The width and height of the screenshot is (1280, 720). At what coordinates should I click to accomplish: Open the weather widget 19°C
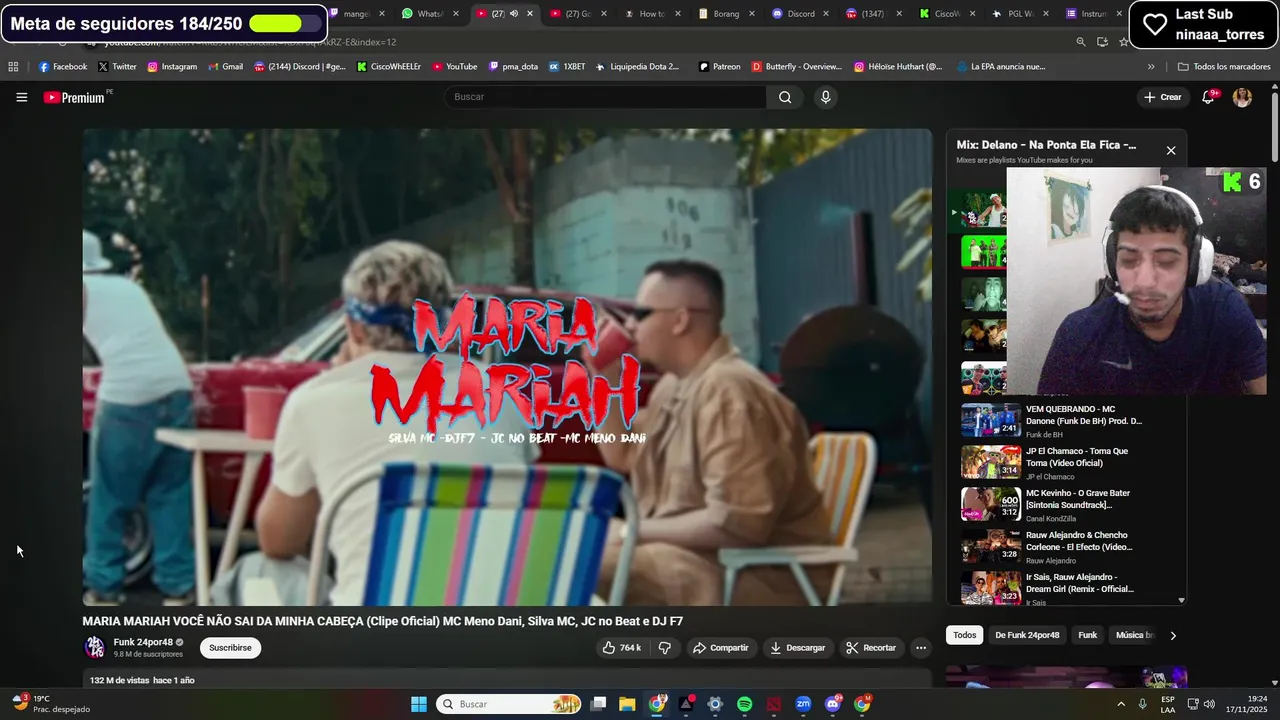coord(50,704)
